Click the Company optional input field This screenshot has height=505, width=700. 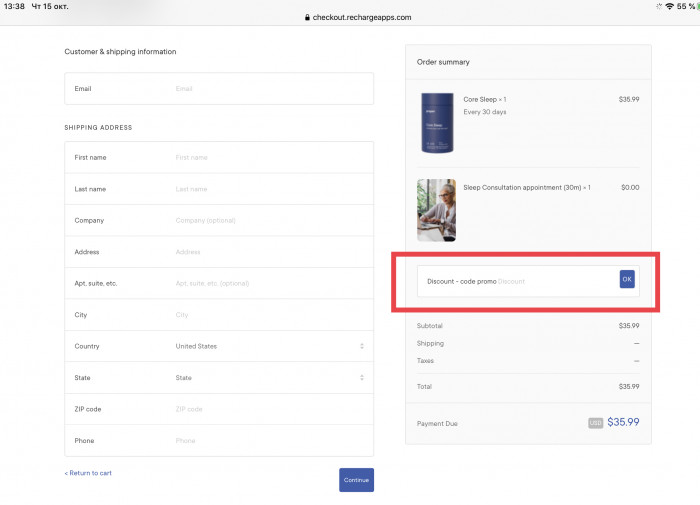(x=219, y=221)
